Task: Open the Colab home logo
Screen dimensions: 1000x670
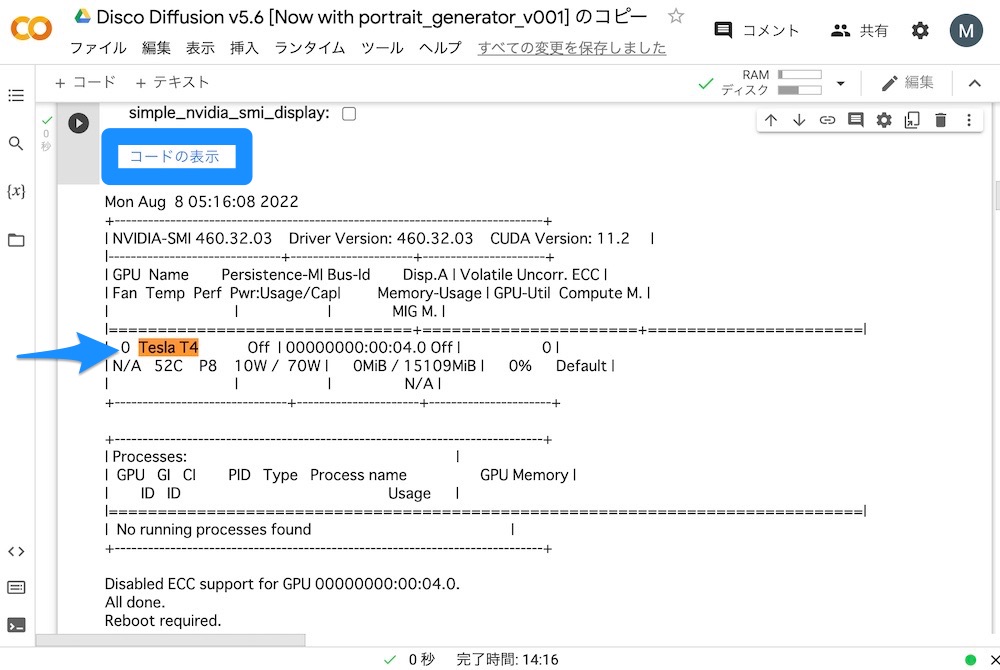Action: pyautogui.click(x=31, y=29)
